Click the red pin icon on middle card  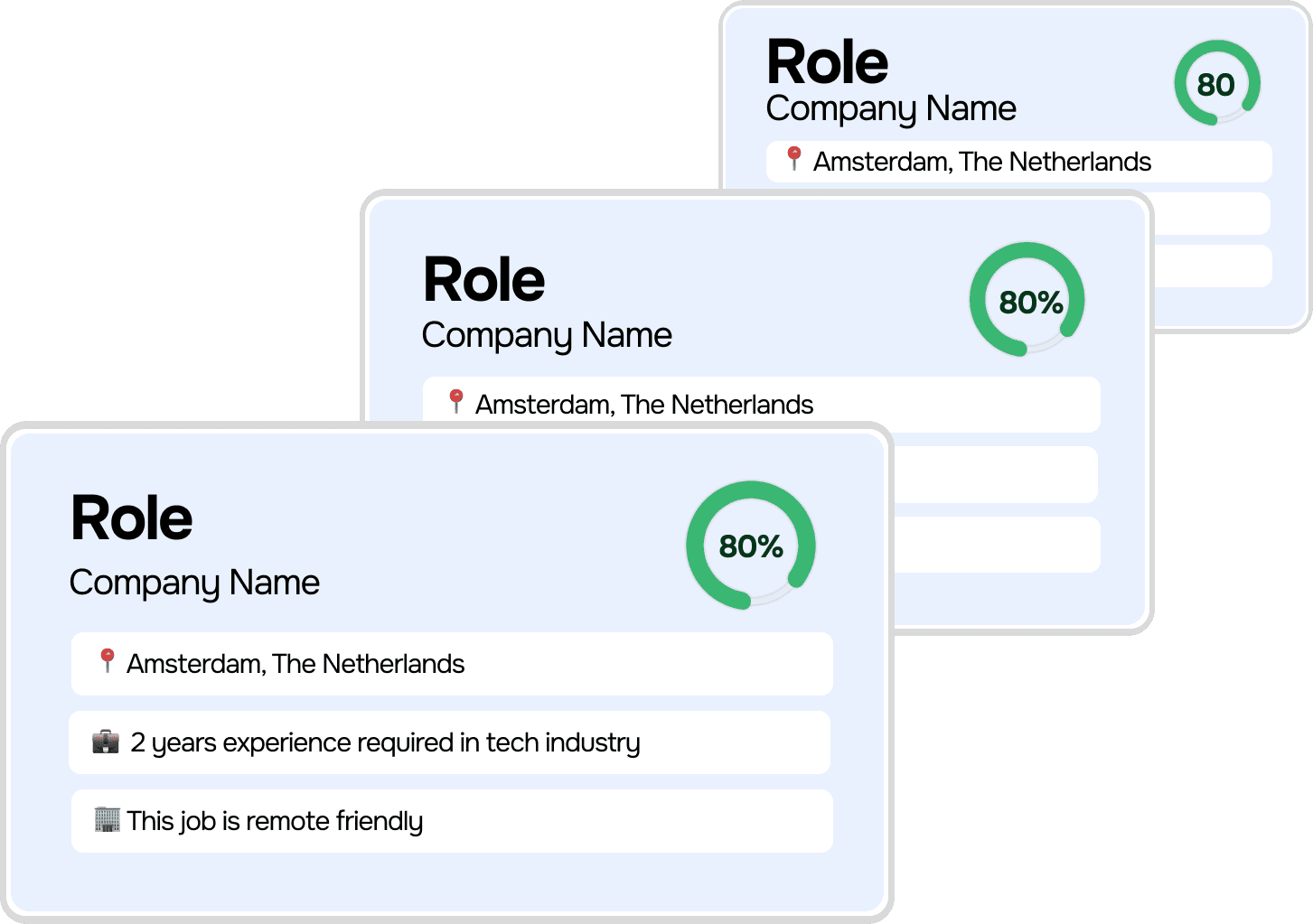[456, 402]
